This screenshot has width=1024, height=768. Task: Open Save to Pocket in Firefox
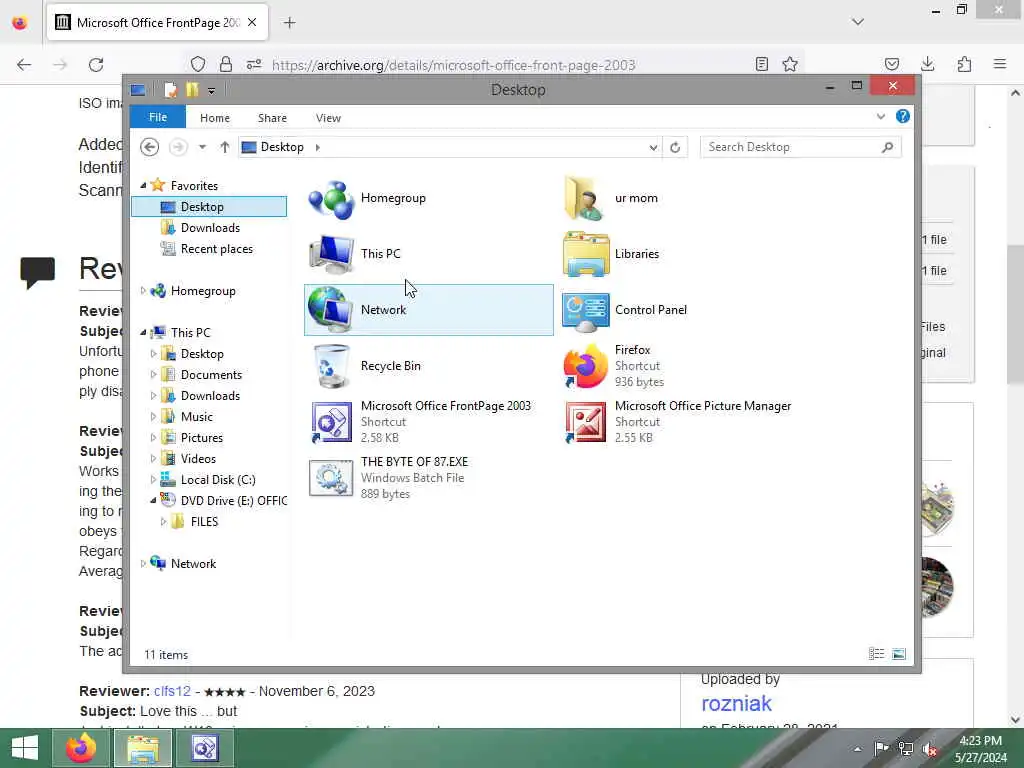(x=891, y=64)
